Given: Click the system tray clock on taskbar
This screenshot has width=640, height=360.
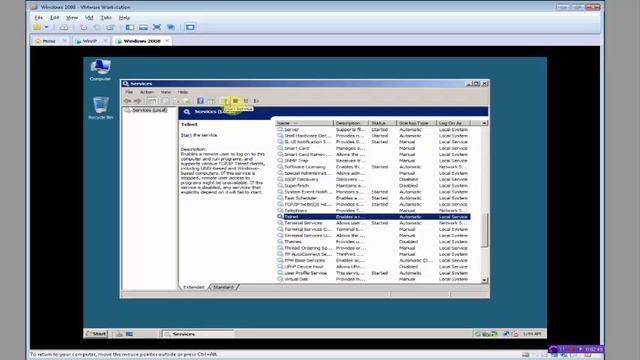Looking at the screenshot, I should (x=532, y=334).
